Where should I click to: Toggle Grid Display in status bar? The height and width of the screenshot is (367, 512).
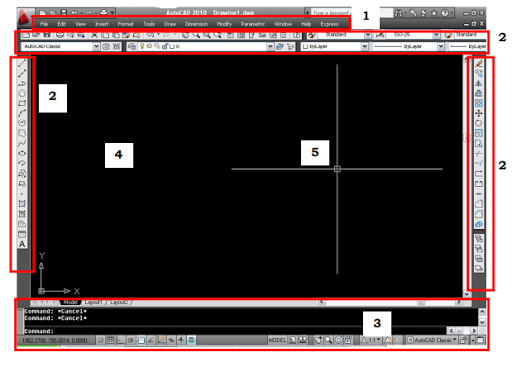point(110,340)
